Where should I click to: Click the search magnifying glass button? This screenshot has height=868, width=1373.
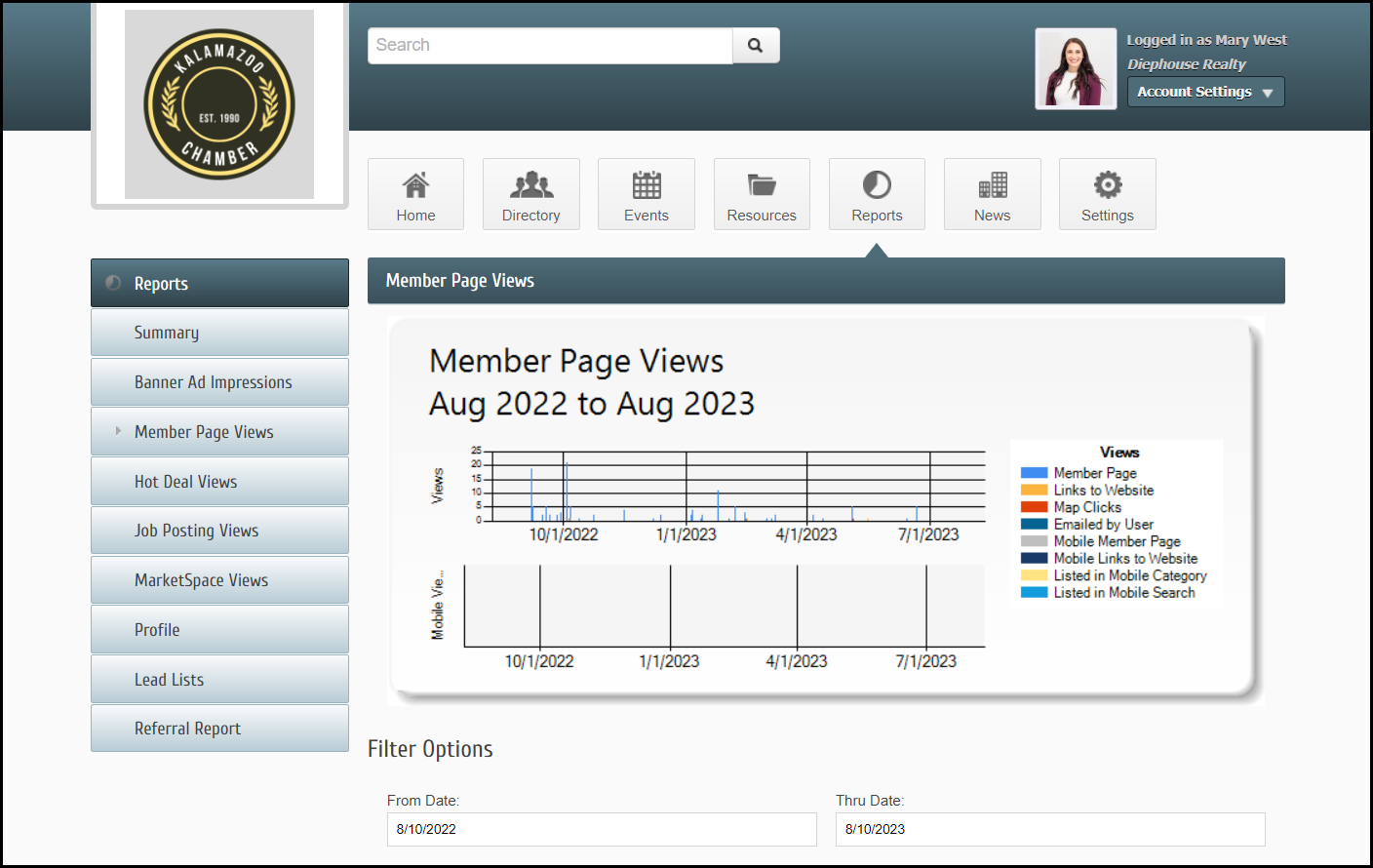756,46
